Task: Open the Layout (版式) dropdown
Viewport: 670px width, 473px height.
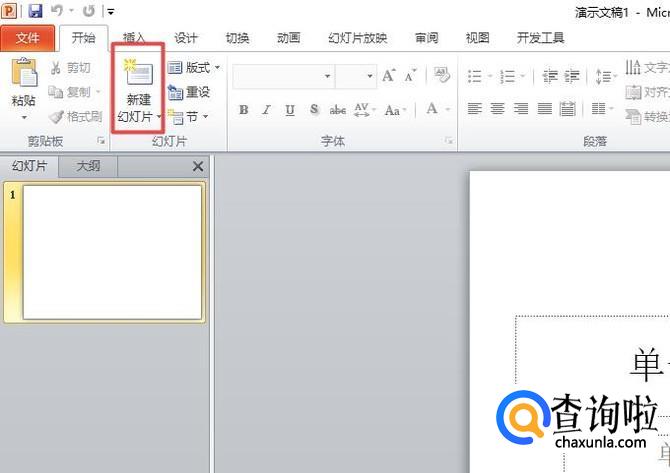Action: 194,68
